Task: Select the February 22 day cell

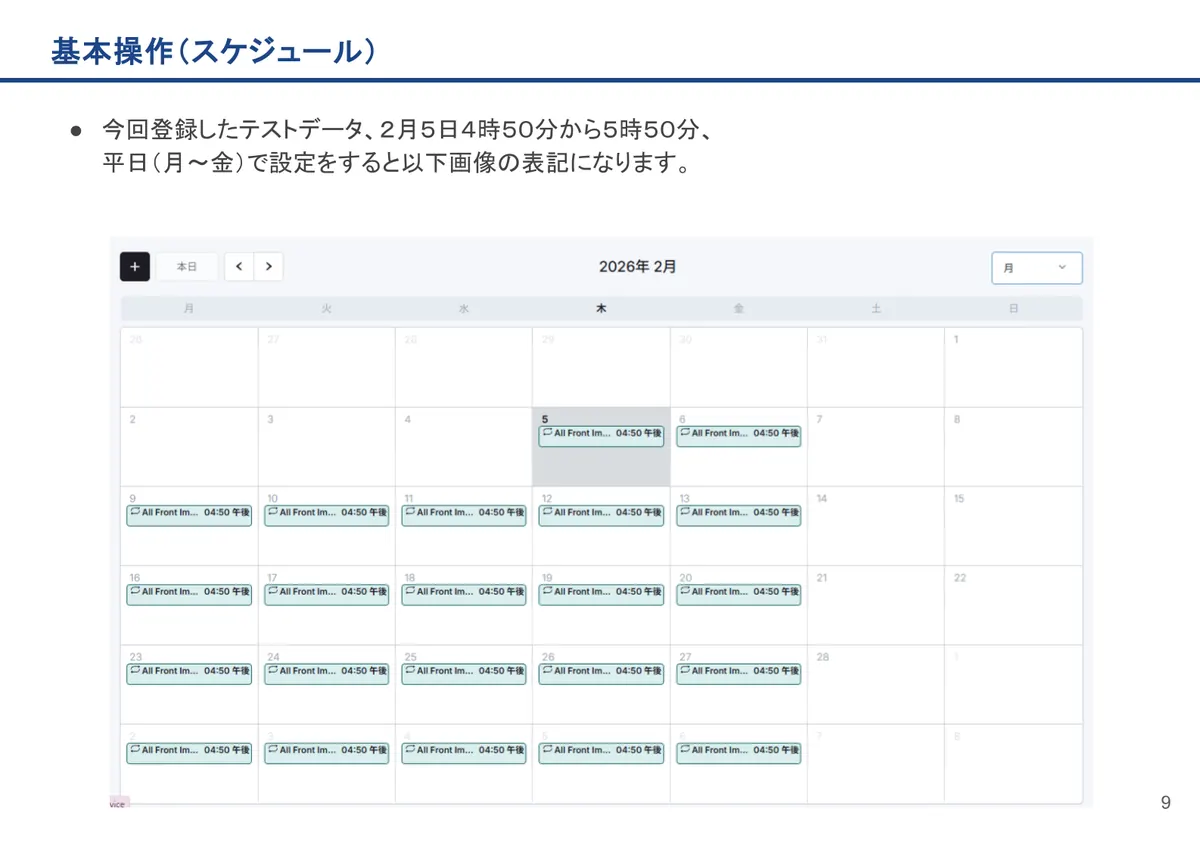Action: 1013,605
